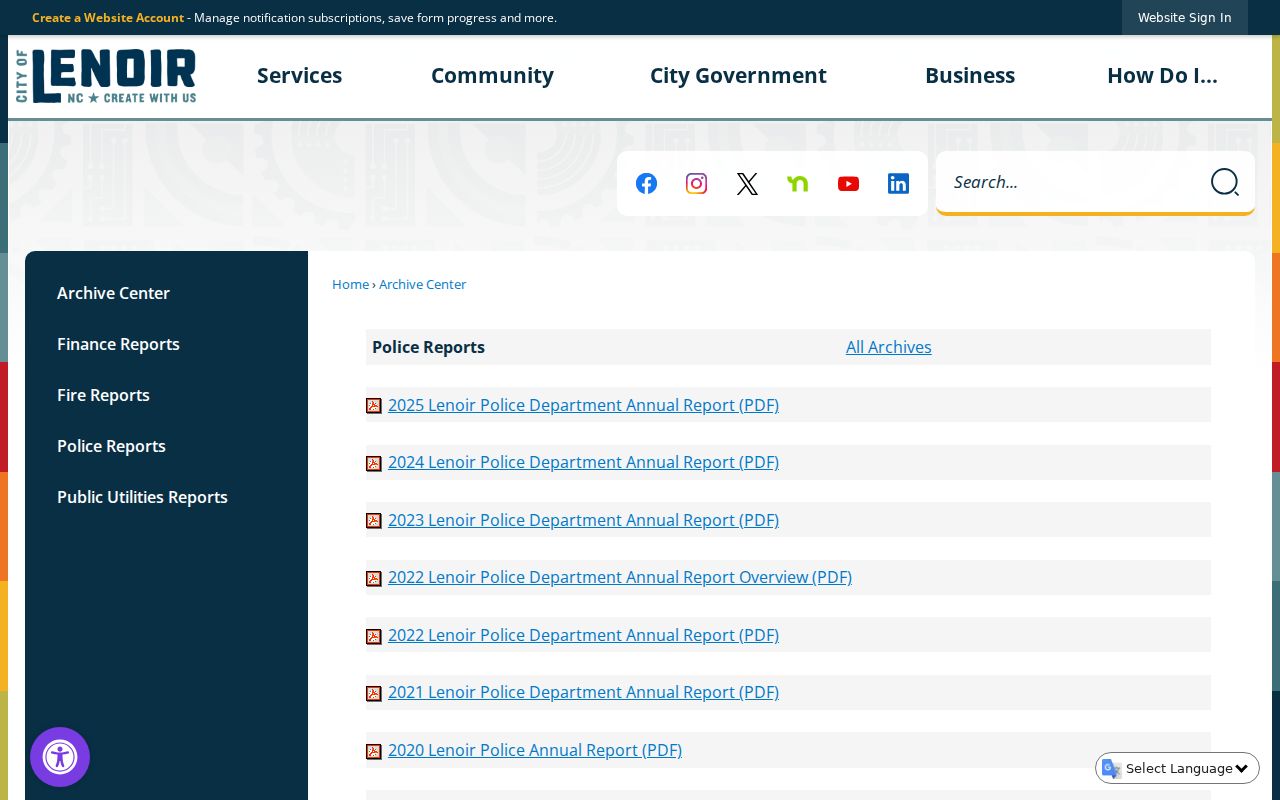Open 2023 Lenoir Police Department Annual Report
Screen dimensions: 1280x800
(583, 520)
